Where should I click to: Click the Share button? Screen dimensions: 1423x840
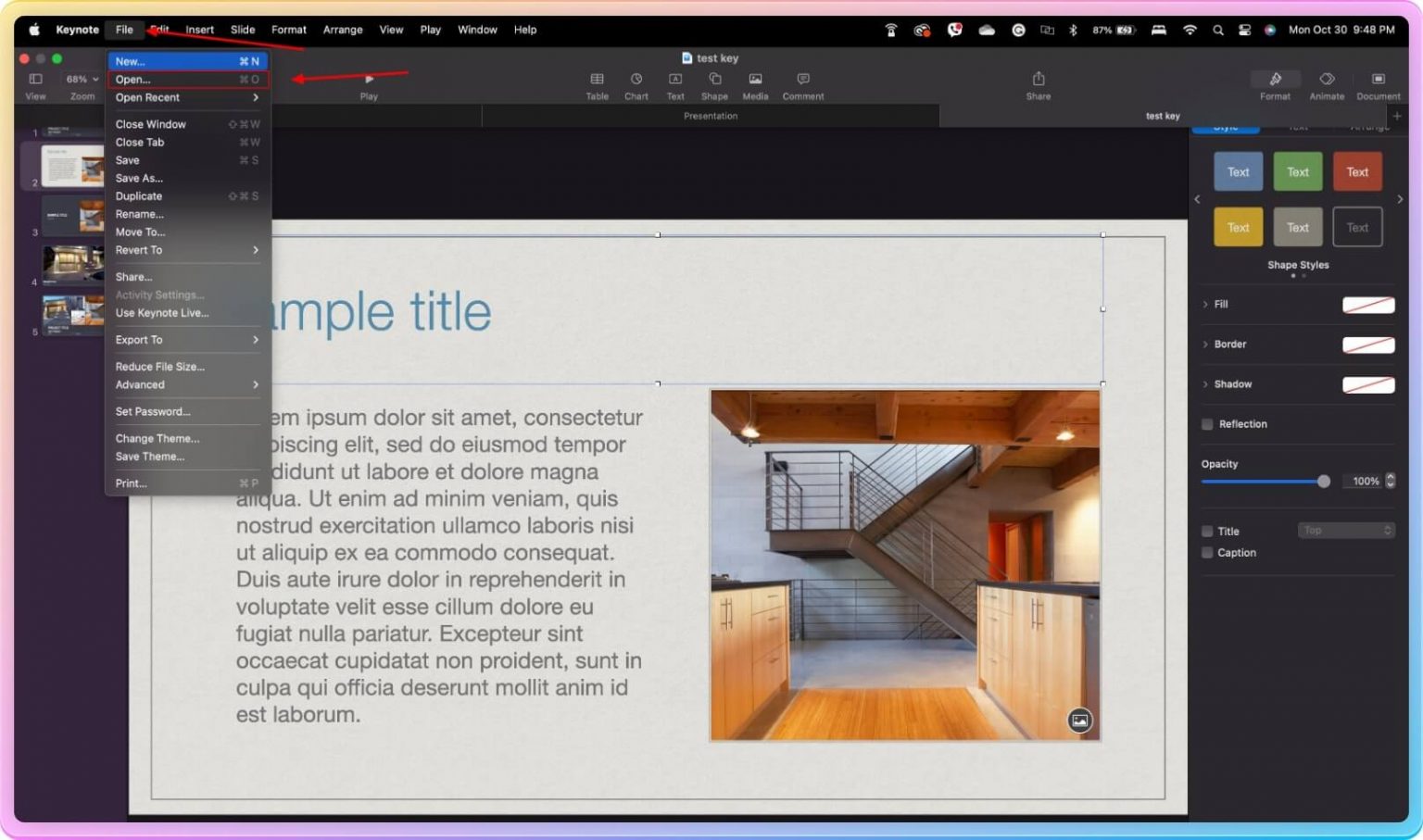[1038, 83]
